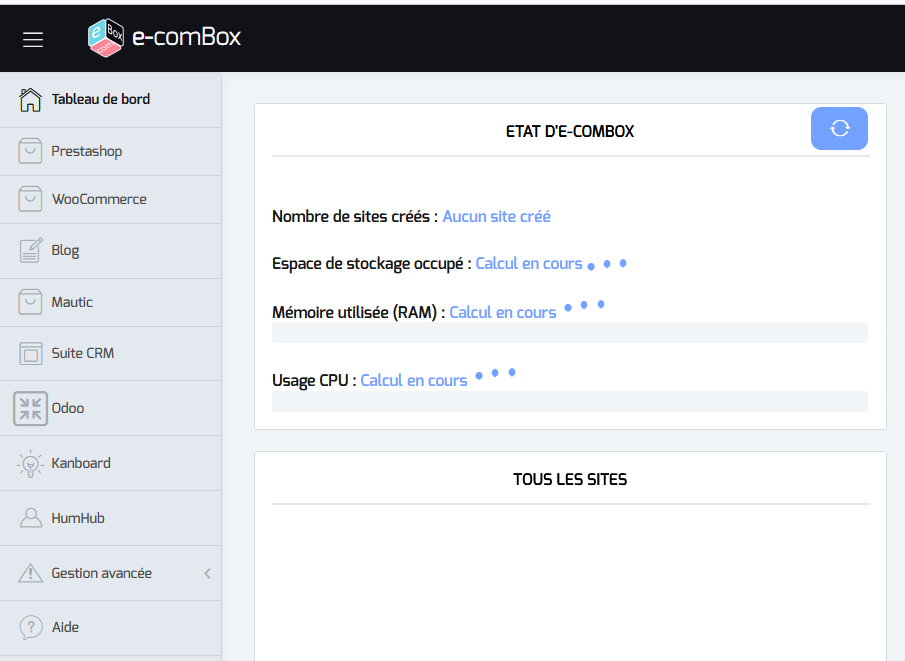Click the e-comBox cube logo
This screenshot has width=905, height=661.
click(105, 38)
